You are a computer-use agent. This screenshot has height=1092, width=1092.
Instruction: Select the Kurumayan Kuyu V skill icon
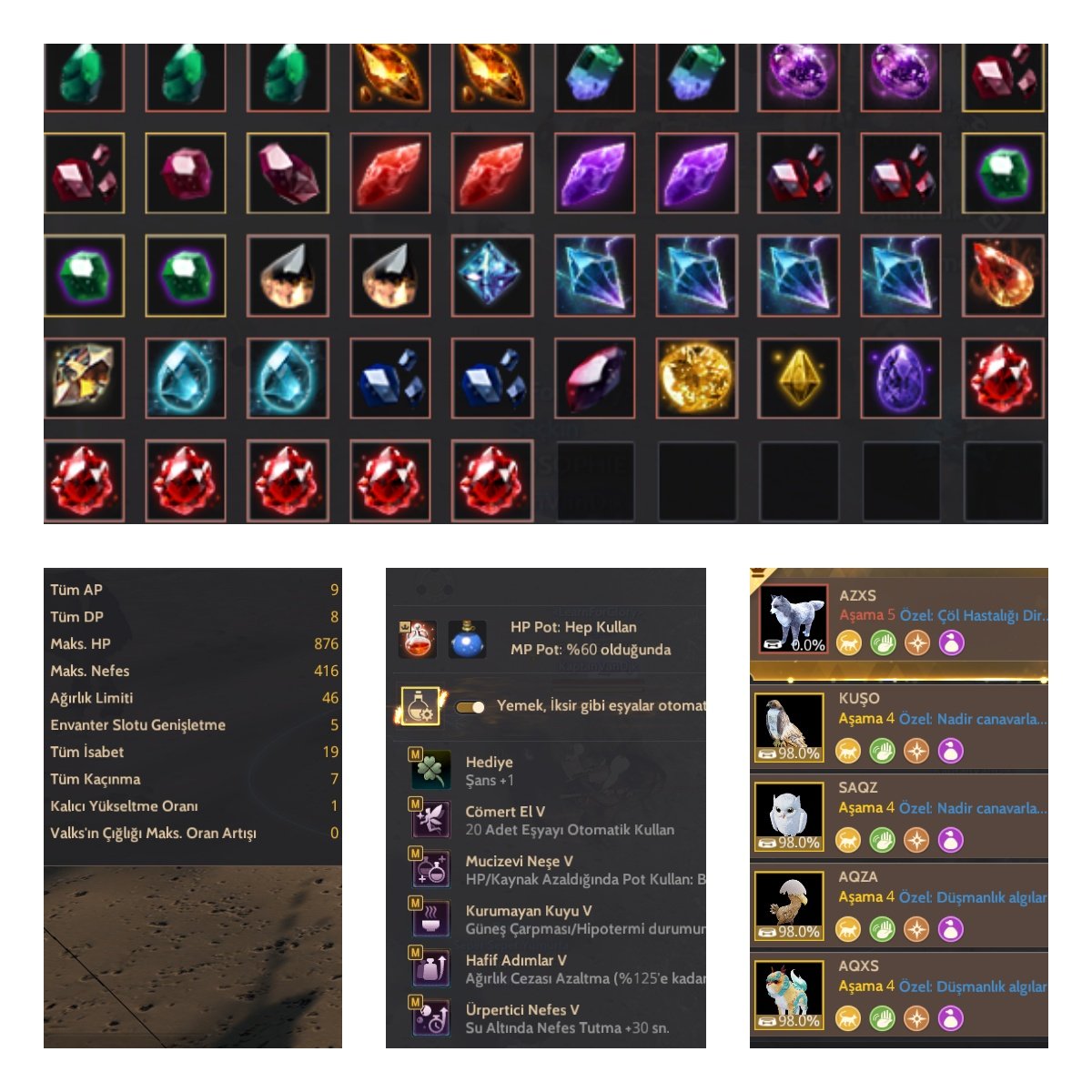tap(430, 918)
